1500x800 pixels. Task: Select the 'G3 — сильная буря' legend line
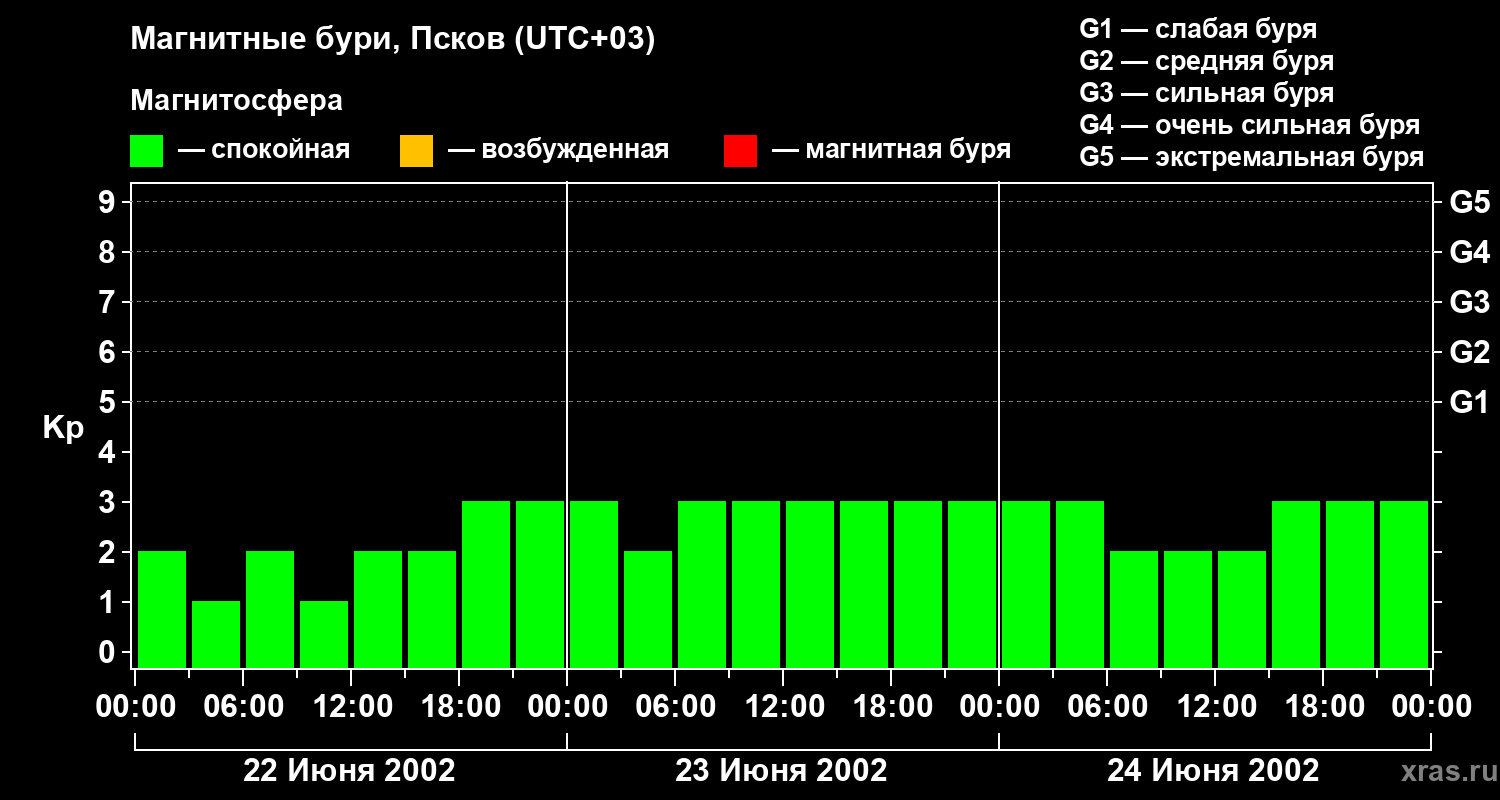[x=1207, y=93]
